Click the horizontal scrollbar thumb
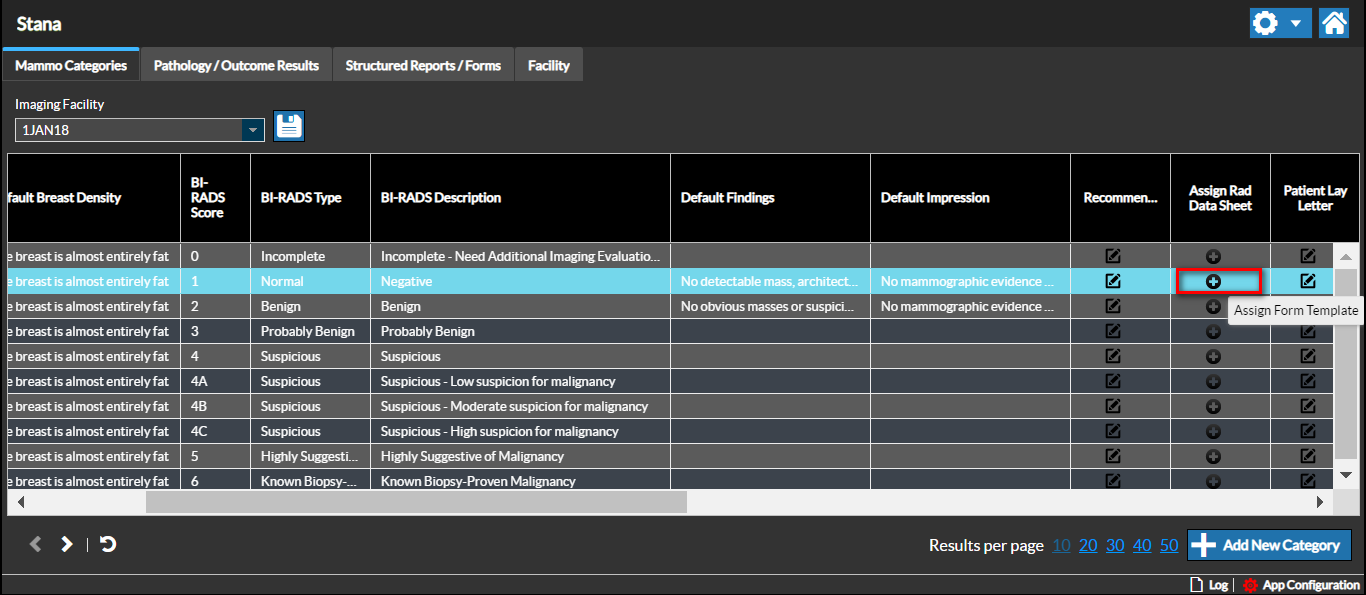This screenshot has width=1366, height=595. click(416, 502)
